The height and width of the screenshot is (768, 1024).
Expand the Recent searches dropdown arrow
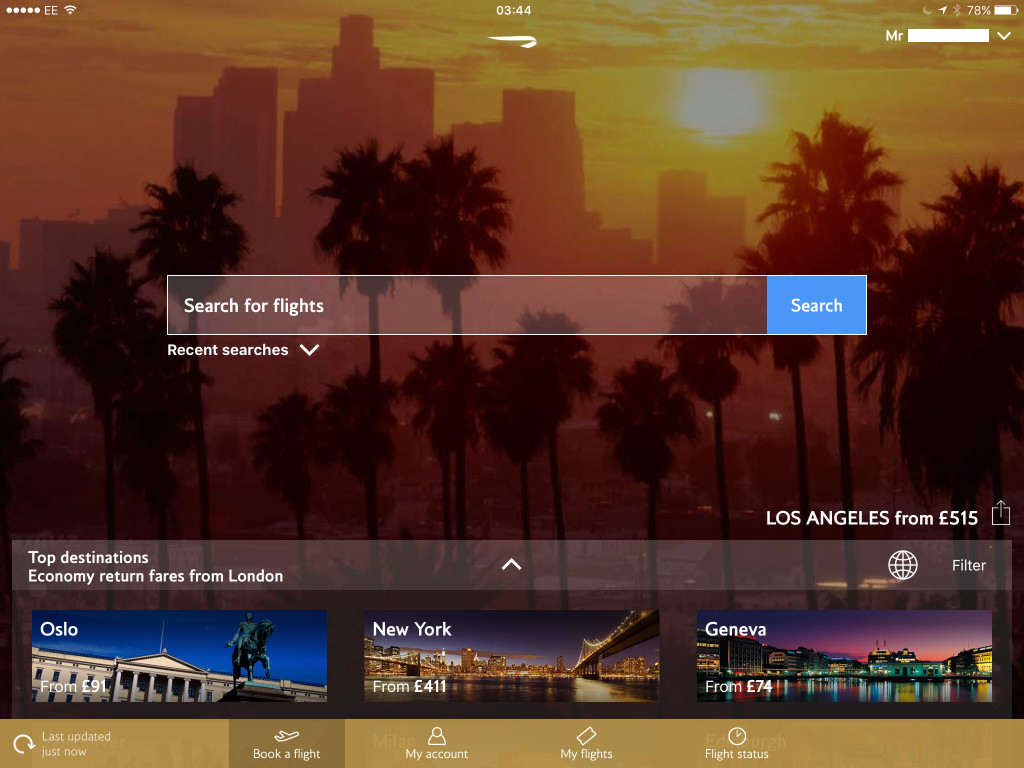click(x=310, y=349)
